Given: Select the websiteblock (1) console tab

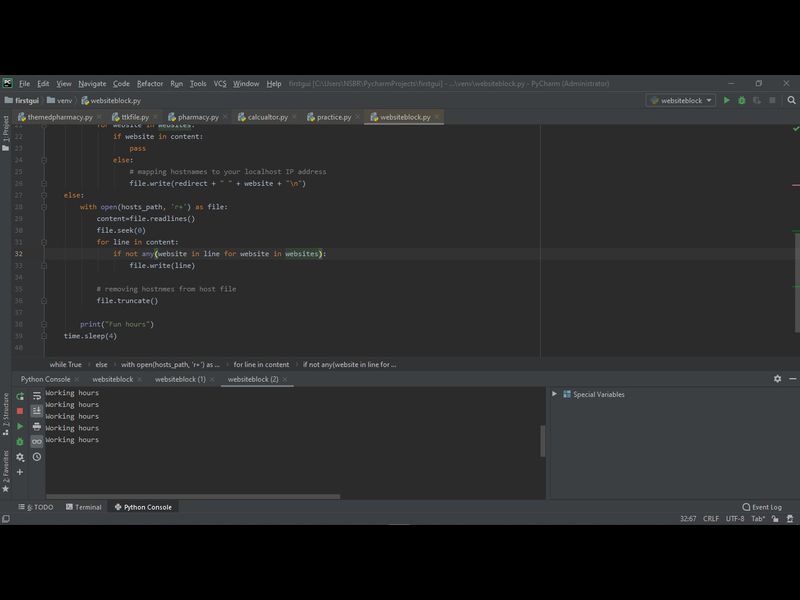Looking at the screenshot, I should click(x=180, y=379).
